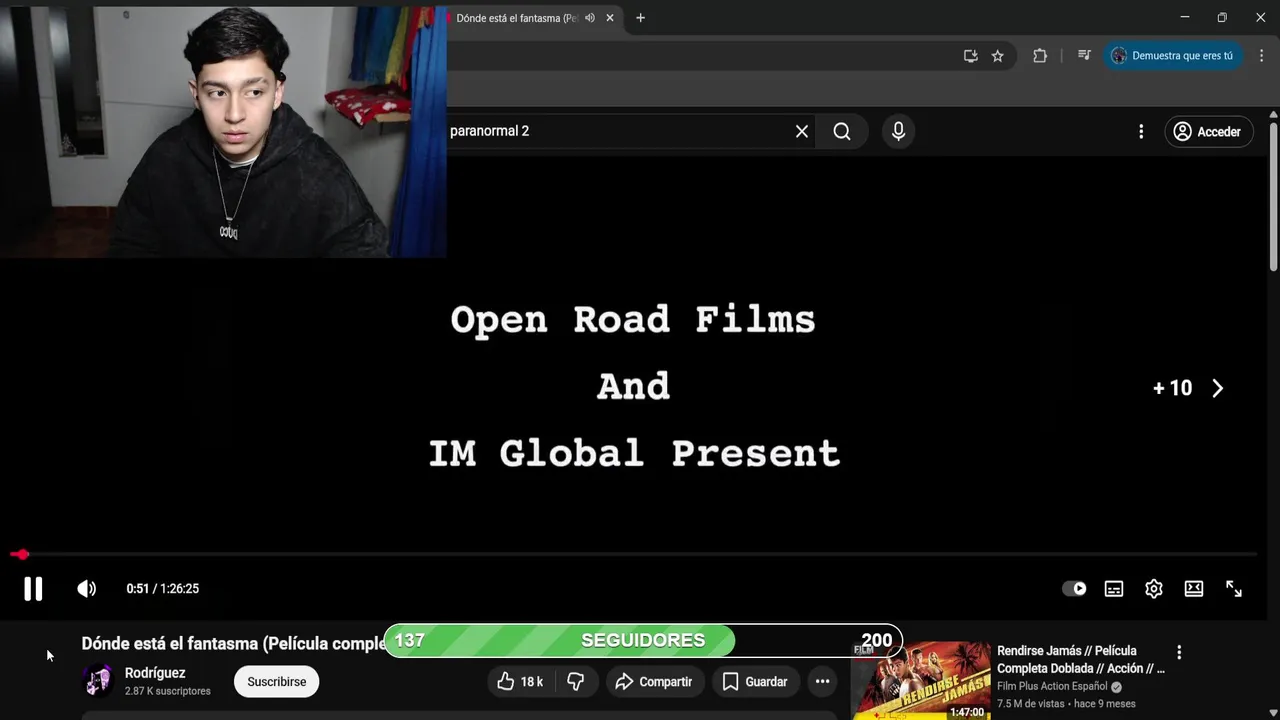The height and width of the screenshot is (720, 1280).
Task: Open the Rodríguez channel name link
Action: pos(155,673)
